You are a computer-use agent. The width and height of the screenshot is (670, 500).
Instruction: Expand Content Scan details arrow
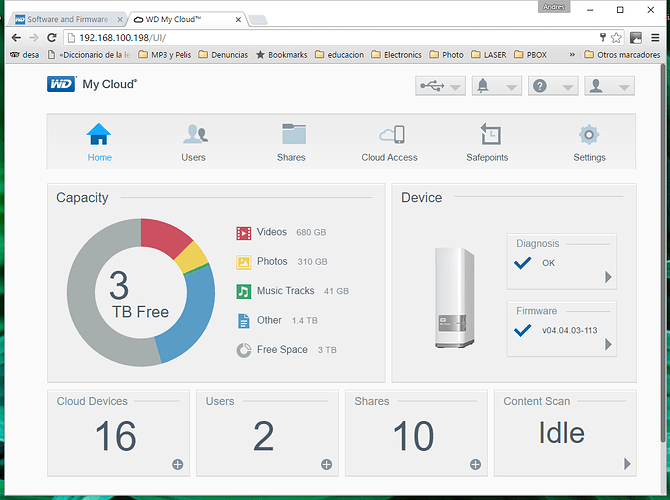[x=627, y=464]
